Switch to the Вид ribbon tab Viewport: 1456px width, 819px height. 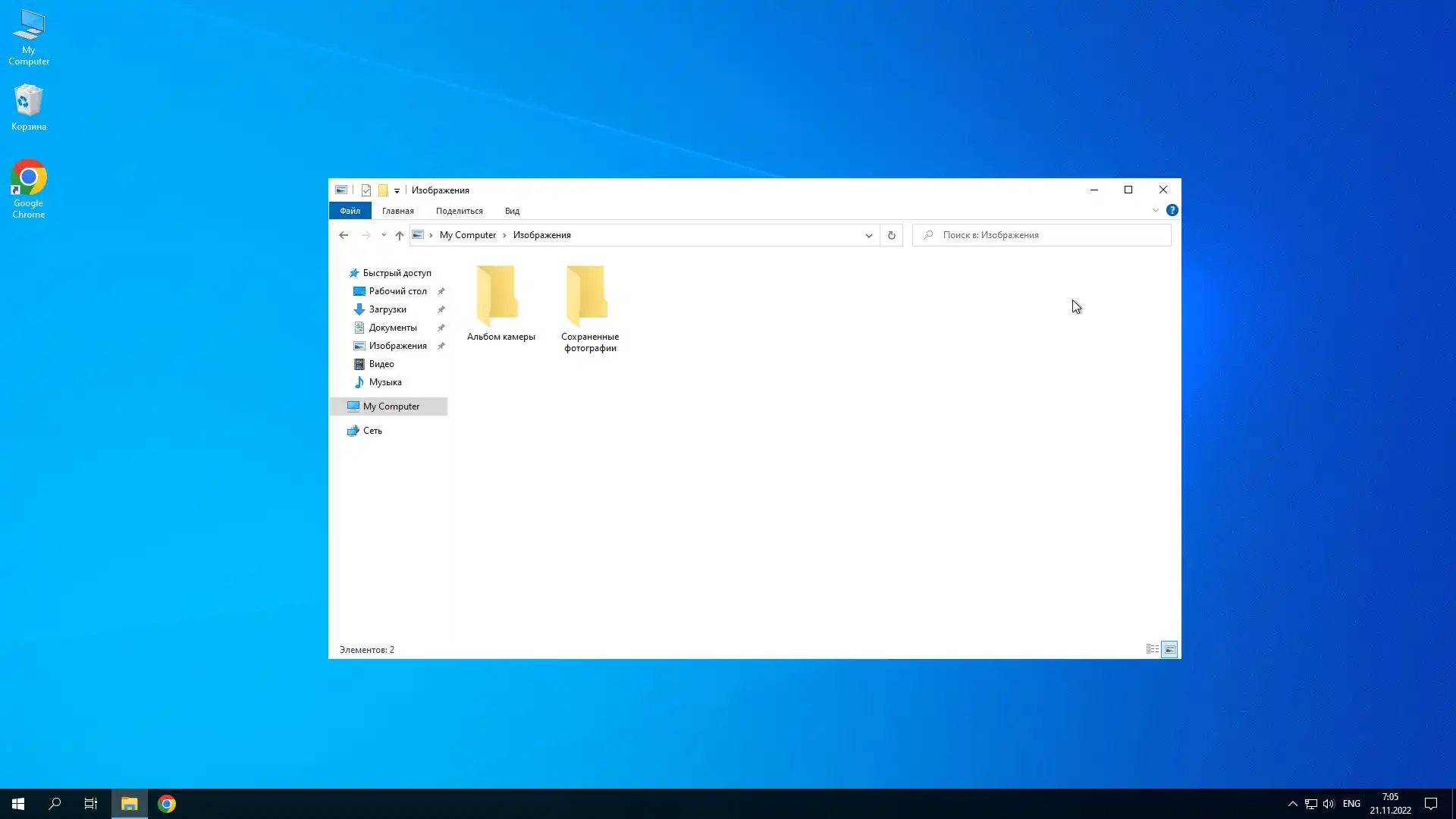512,211
